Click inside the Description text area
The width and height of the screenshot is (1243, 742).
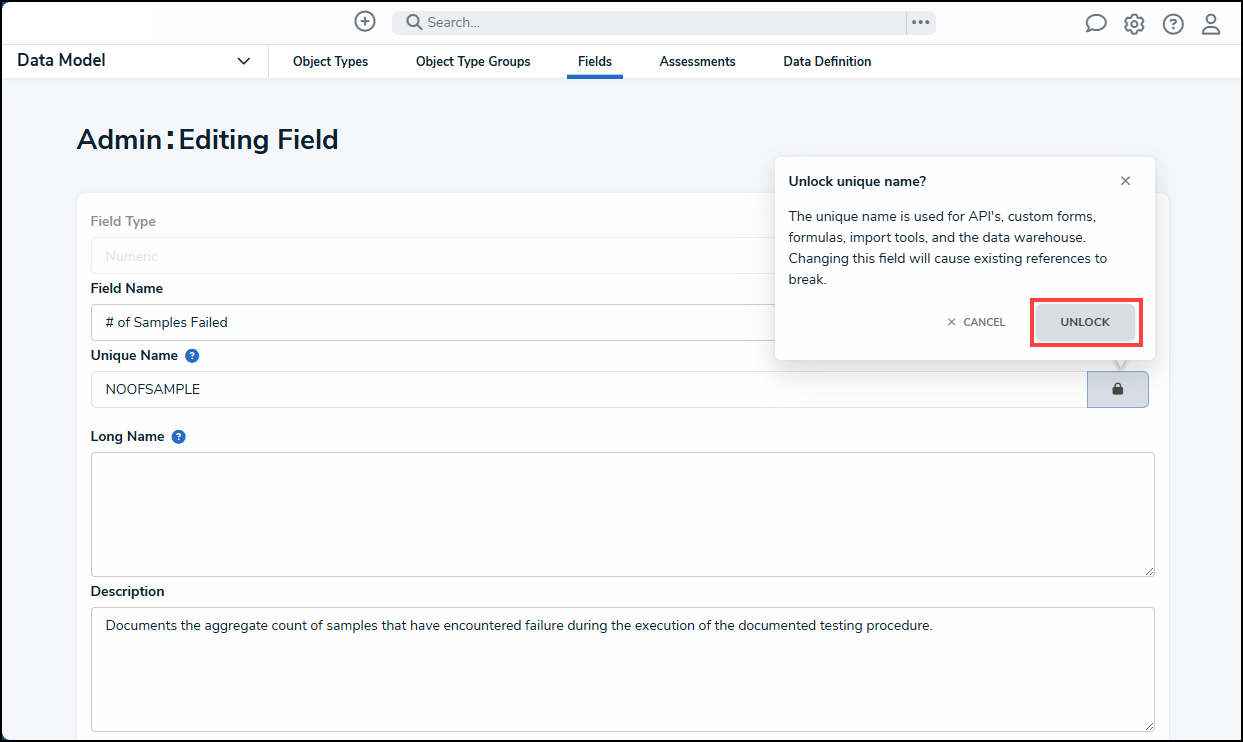click(x=622, y=668)
